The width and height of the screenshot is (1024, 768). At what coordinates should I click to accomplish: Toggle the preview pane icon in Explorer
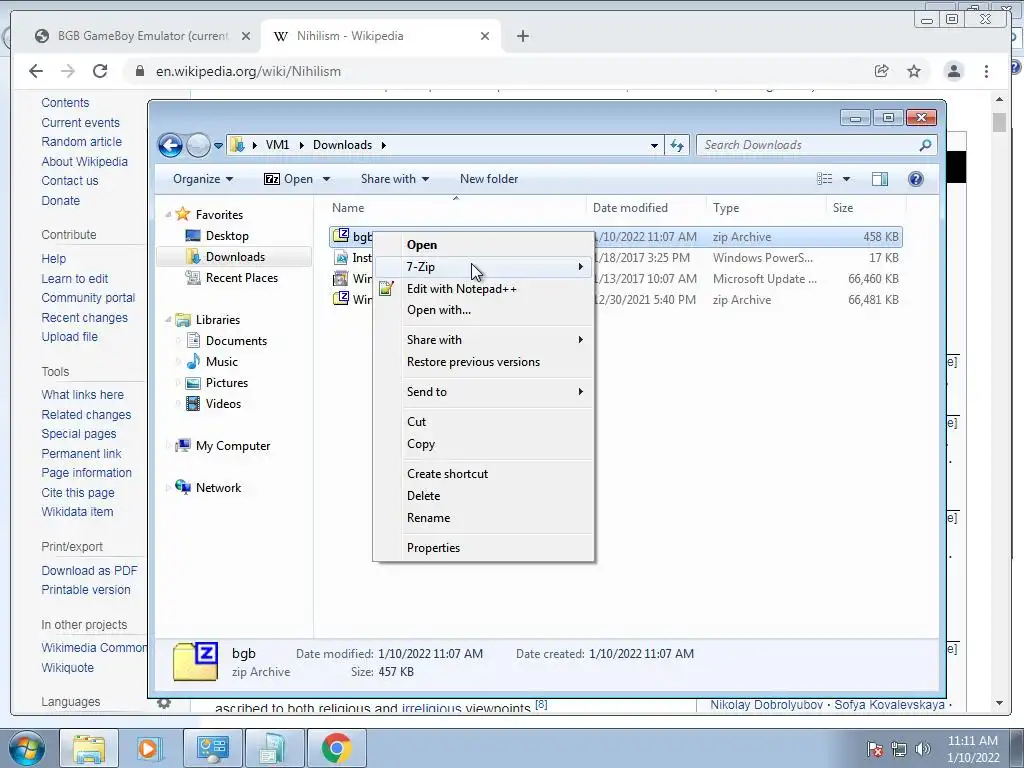tap(880, 179)
